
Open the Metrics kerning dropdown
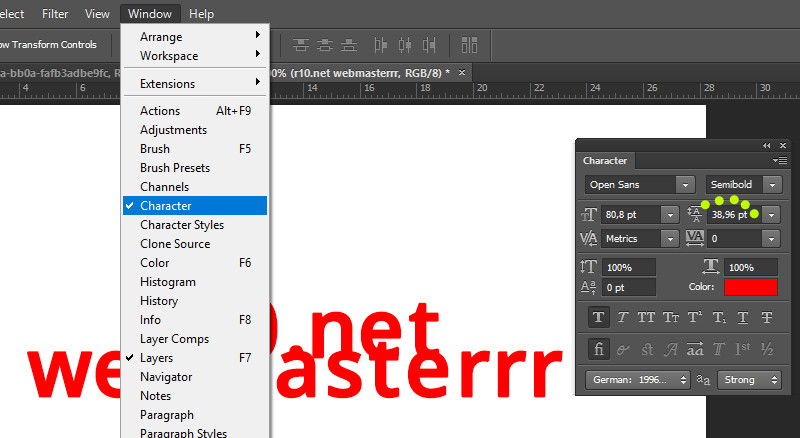pyautogui.click(x=670, y=238)
